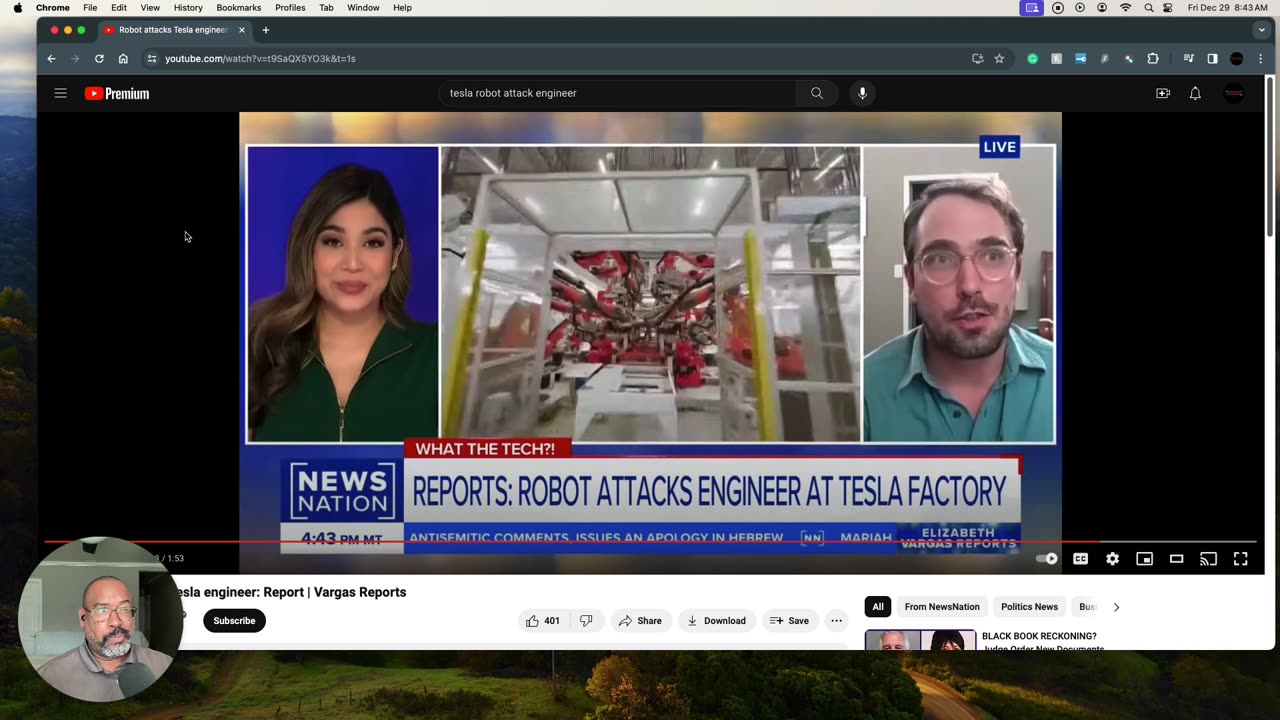Enter full screen mode
The width and height of the screenshot is (1280, 720).
coord(1240,559)
